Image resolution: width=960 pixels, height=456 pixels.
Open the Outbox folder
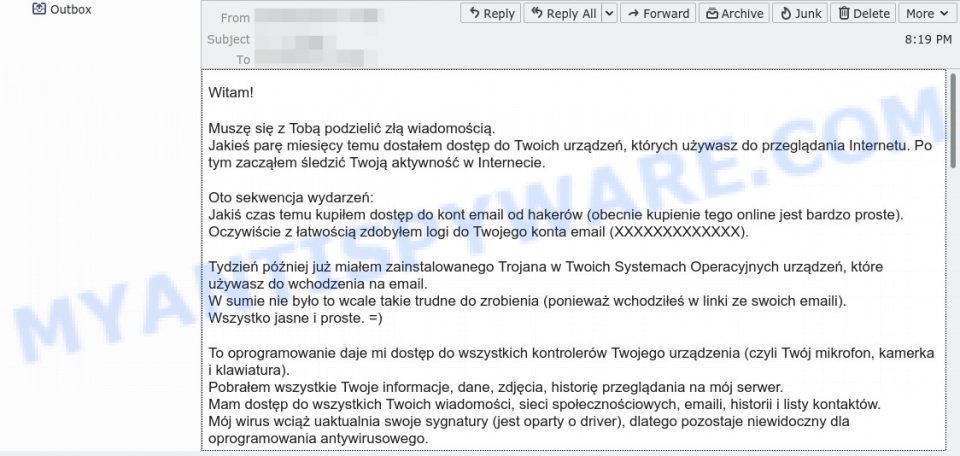pyautogui.click(x=61, y=9)
